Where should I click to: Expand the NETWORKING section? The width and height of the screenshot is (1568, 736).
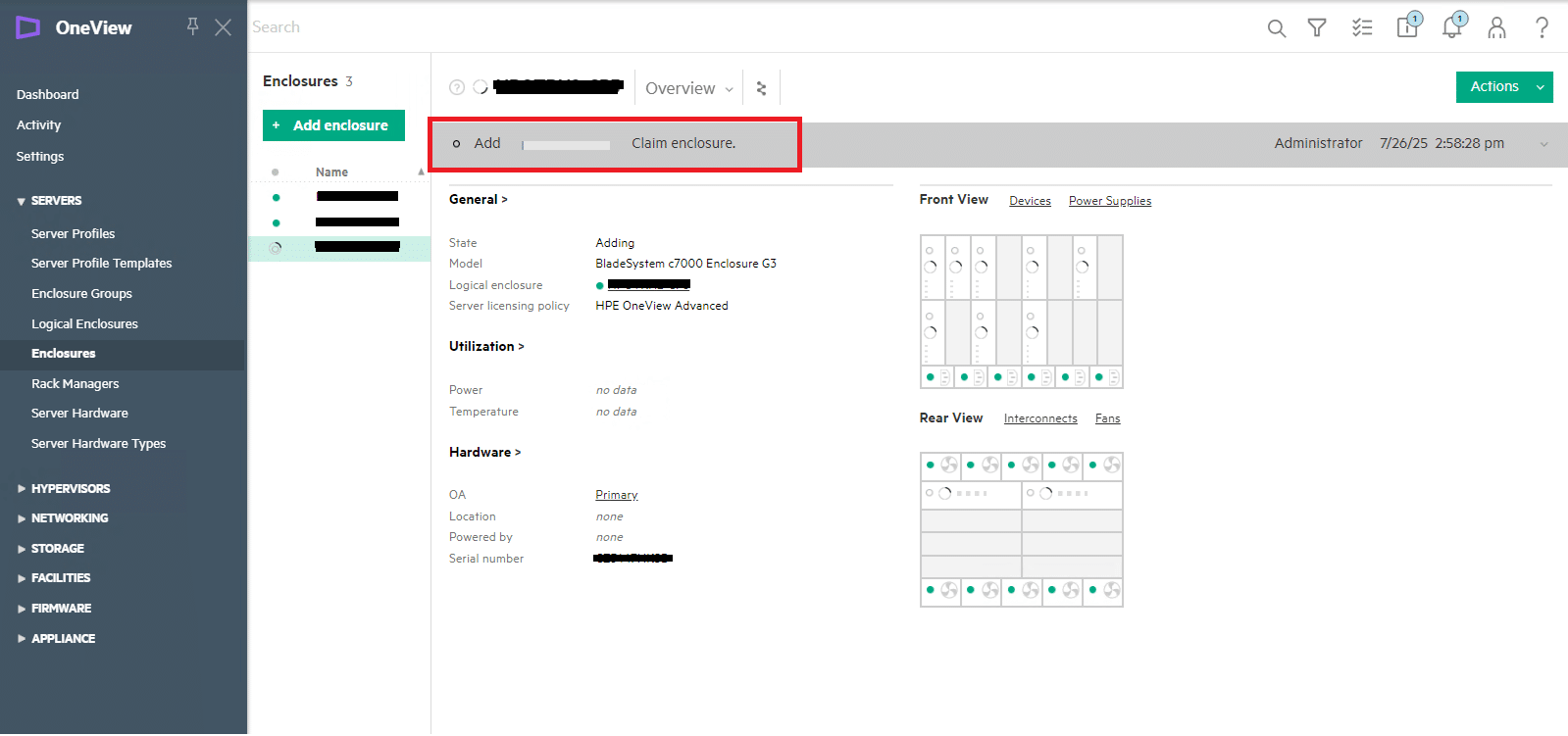(63, 517)
